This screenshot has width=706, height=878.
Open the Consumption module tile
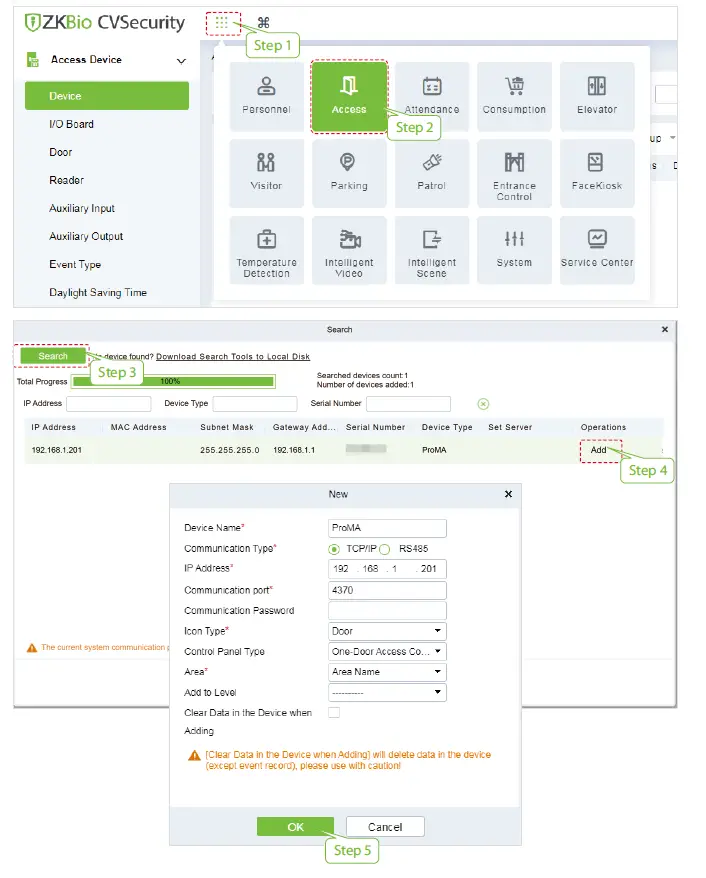point(514,96)
